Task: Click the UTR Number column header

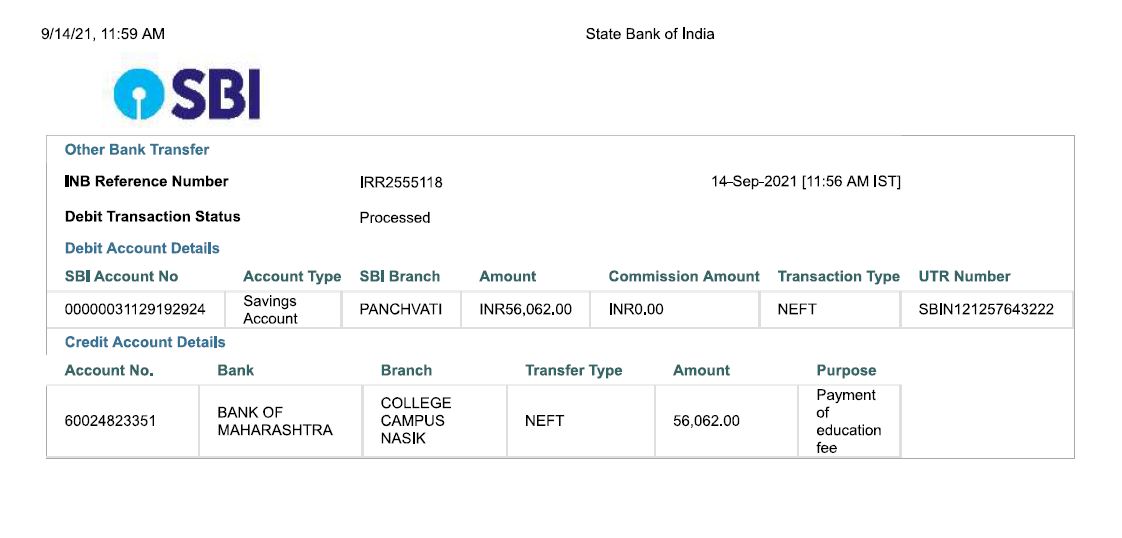Action: (964, 276)
